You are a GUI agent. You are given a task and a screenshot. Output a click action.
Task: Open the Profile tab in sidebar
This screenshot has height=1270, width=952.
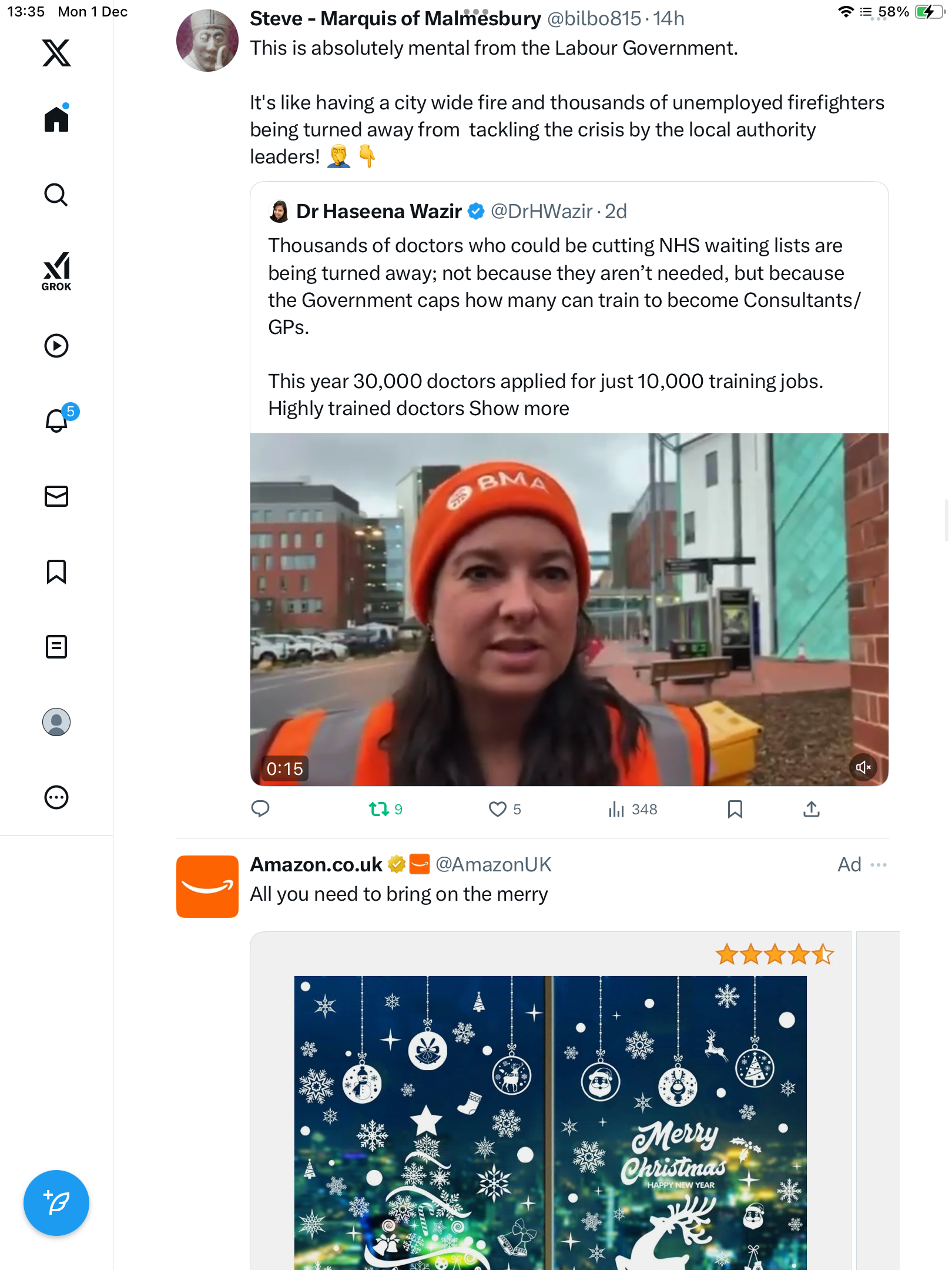[x=56, y=722]
